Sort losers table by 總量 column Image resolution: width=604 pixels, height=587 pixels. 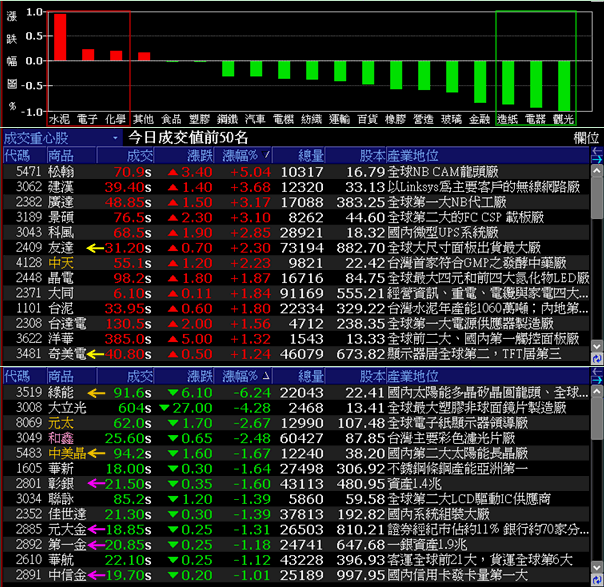[x=299, y=376]
